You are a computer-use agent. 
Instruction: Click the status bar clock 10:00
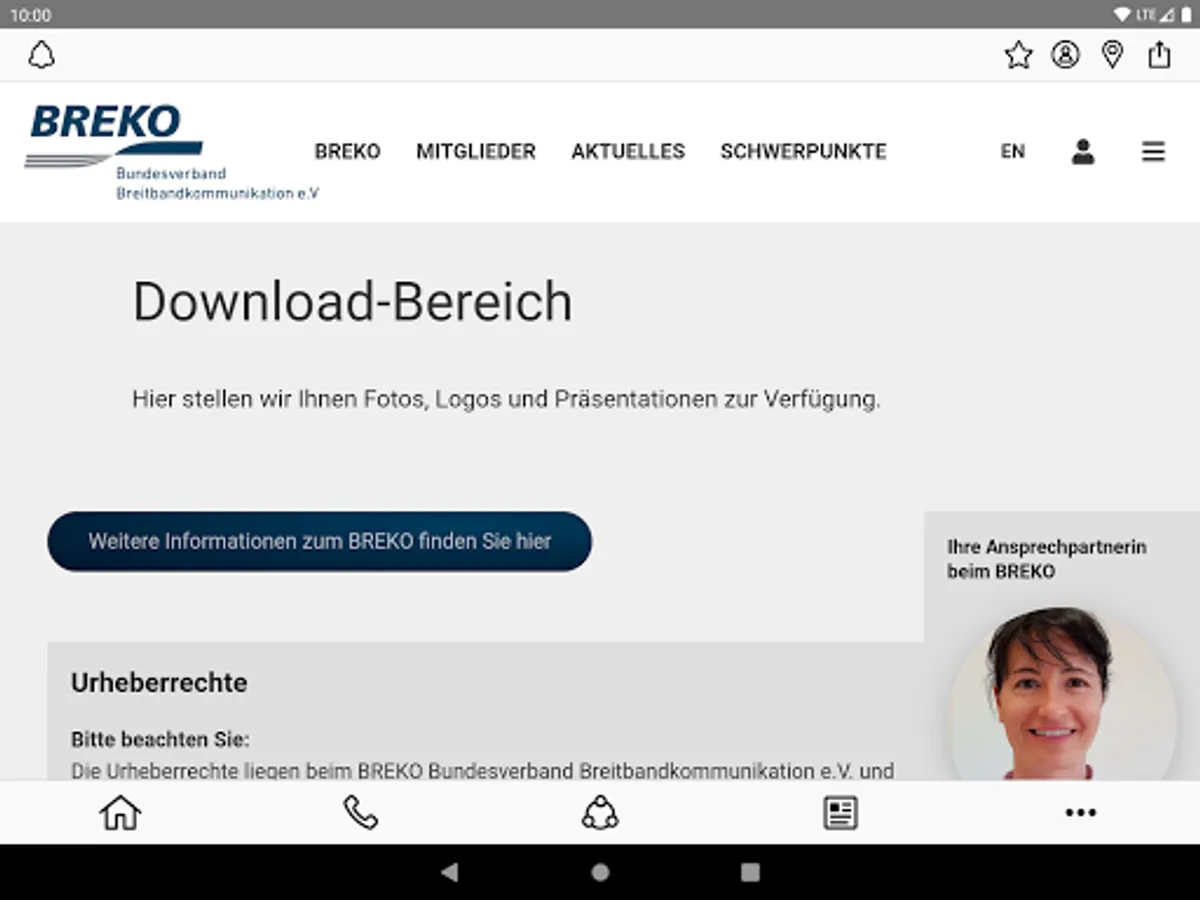pos(30,15)
